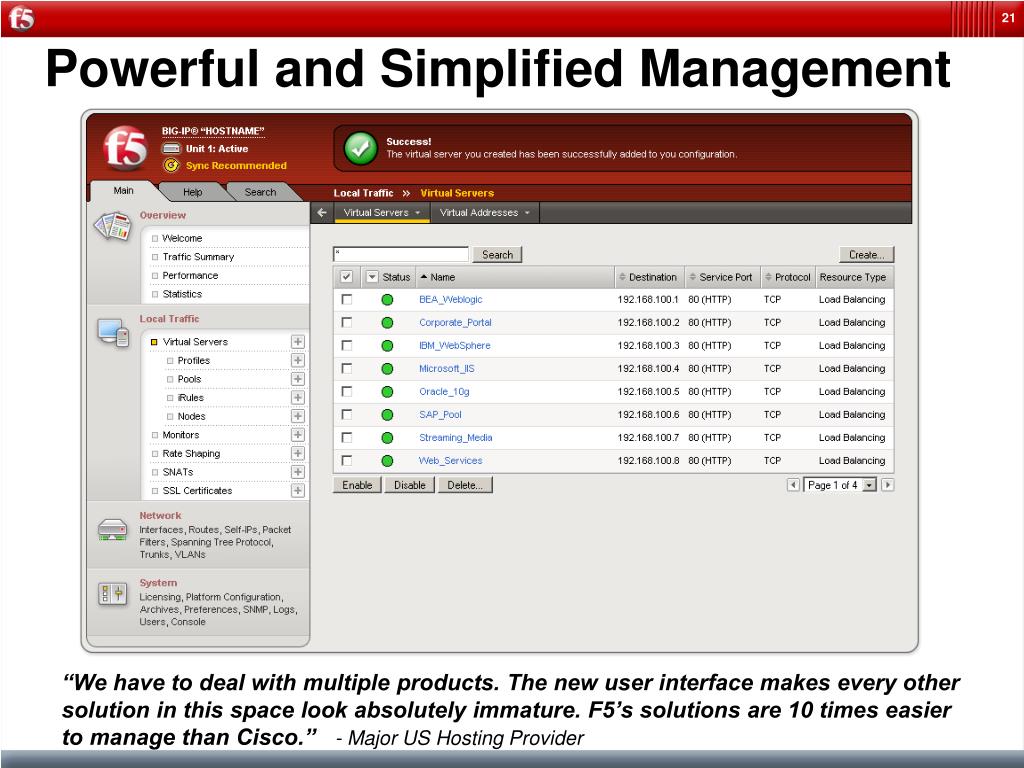
Task: Switch to the Help tab
Action: (x=193, y=192)
